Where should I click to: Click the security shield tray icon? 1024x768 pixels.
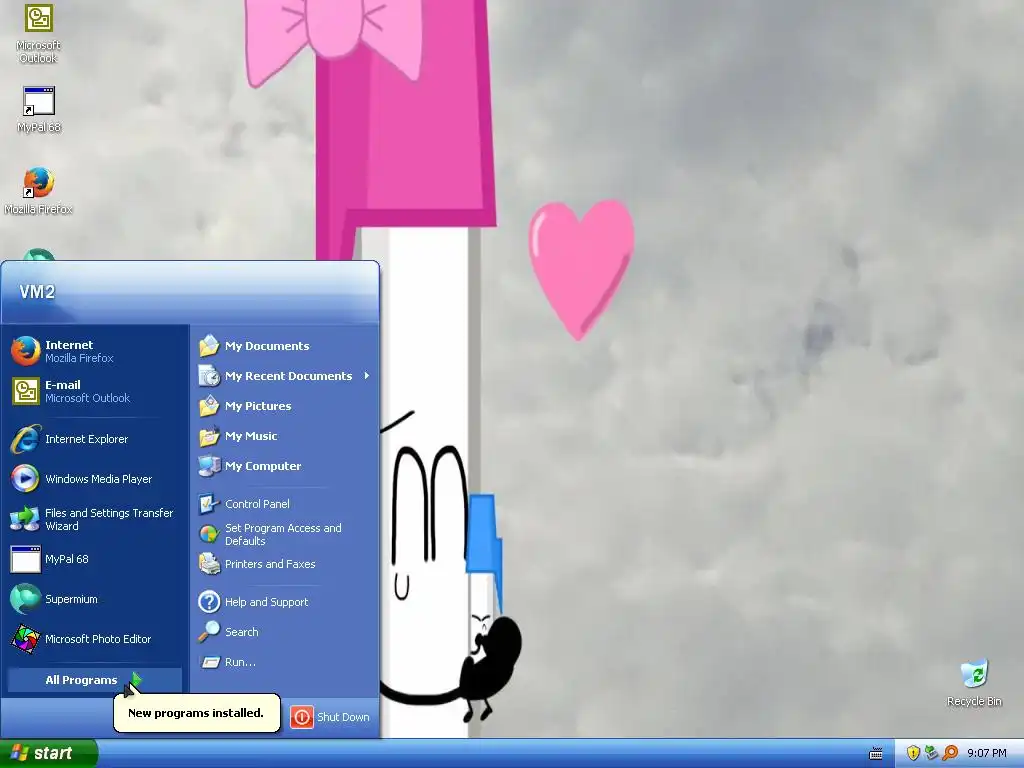tap(913, 753)
